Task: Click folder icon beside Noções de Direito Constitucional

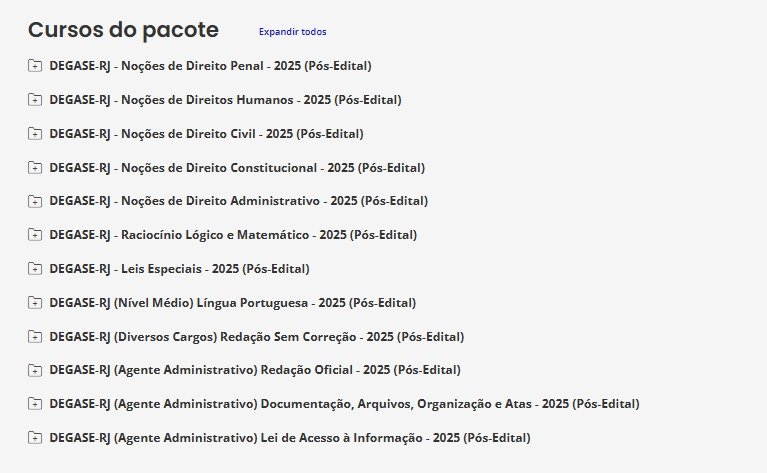Action: [35, 168]
